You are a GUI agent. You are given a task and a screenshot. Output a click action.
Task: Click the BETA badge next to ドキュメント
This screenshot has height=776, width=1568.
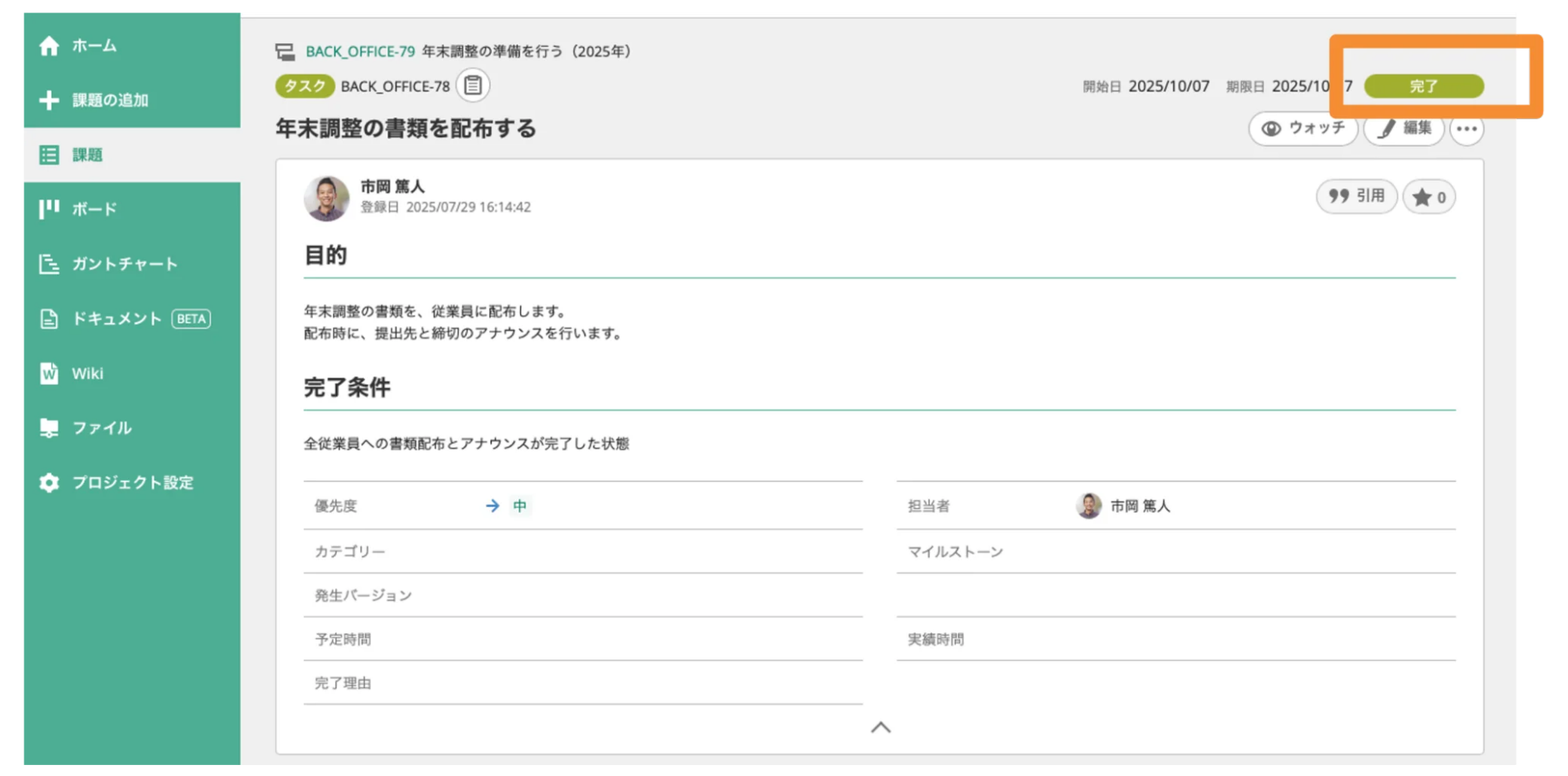click(191, 319)
